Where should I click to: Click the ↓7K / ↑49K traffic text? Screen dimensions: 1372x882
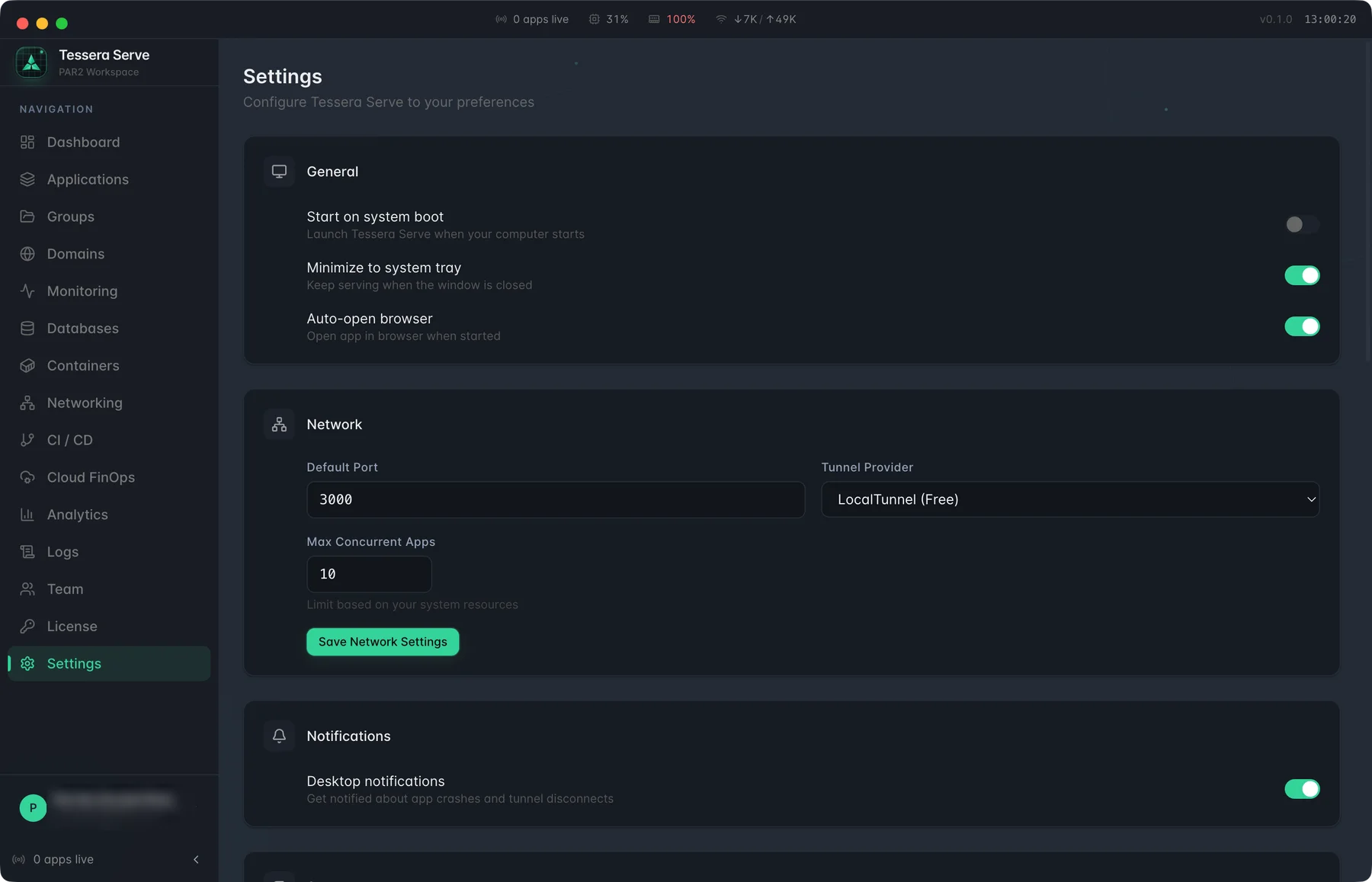pos(765,19)
